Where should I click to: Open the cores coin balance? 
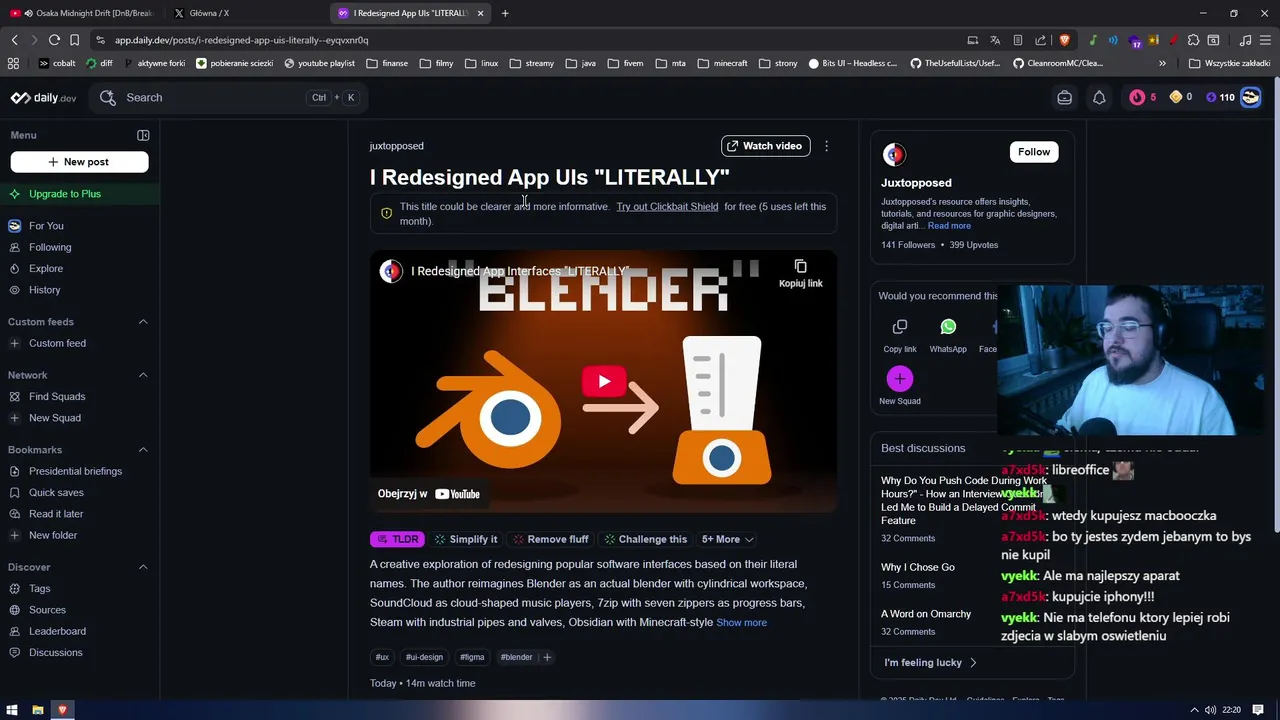point(1181,97)
